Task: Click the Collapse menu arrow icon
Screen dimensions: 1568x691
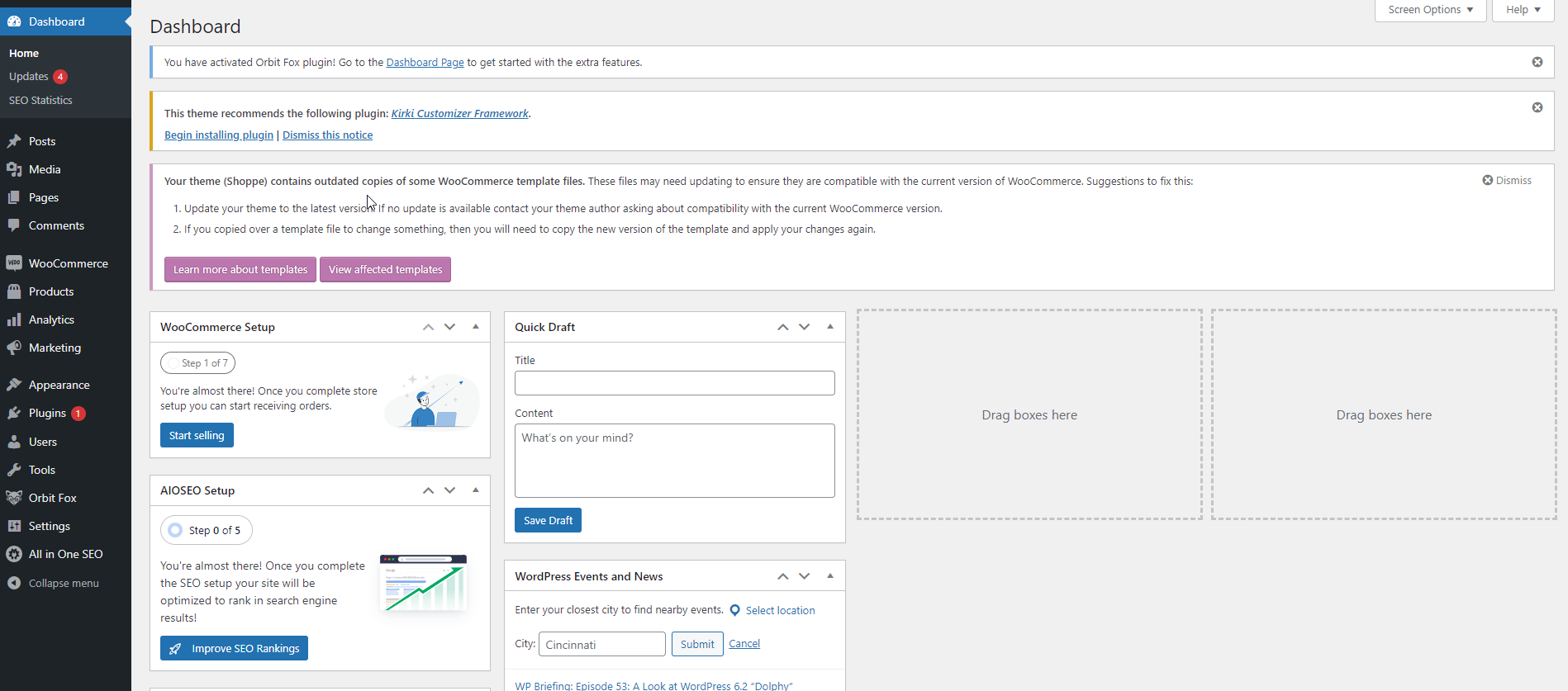Action: [14, 583]
